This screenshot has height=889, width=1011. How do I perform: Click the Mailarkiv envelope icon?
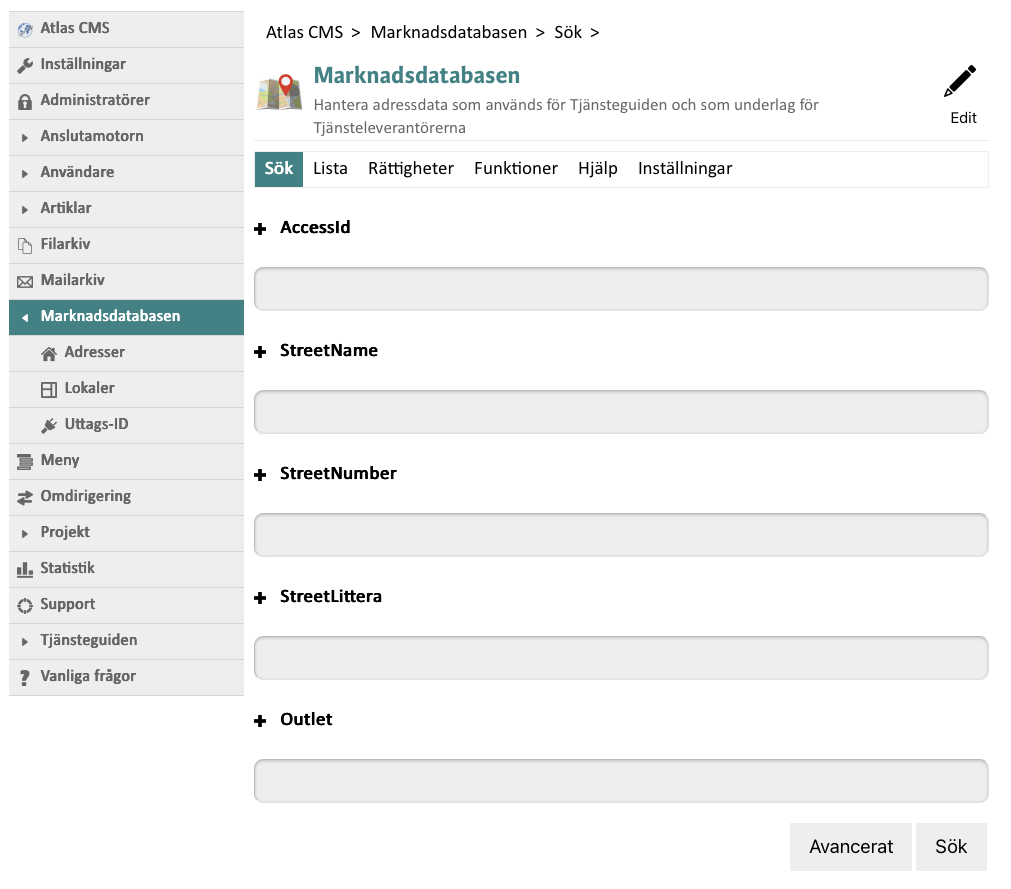[x=25, y=281]
